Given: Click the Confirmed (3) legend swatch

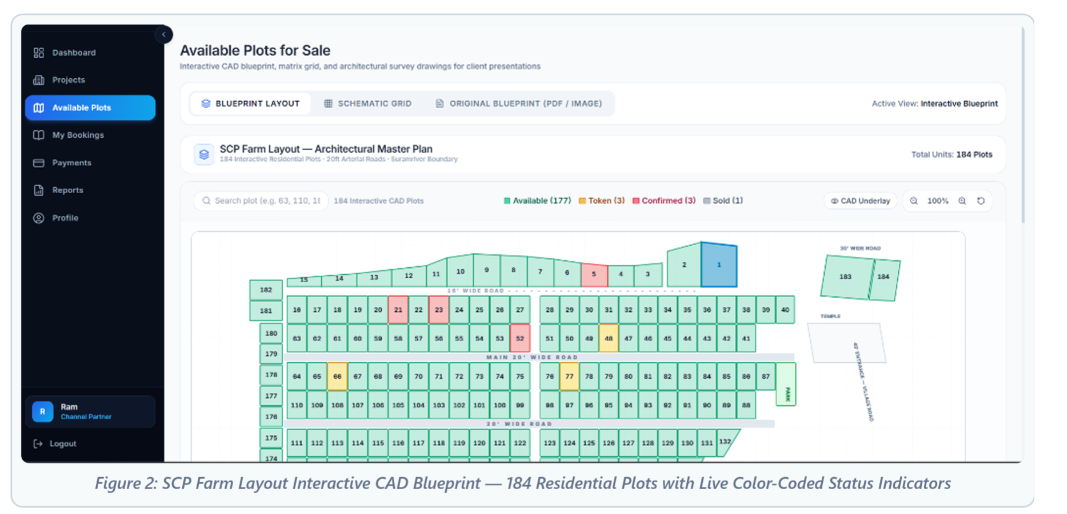Looking at the screenshot, I should coord(636,201).
